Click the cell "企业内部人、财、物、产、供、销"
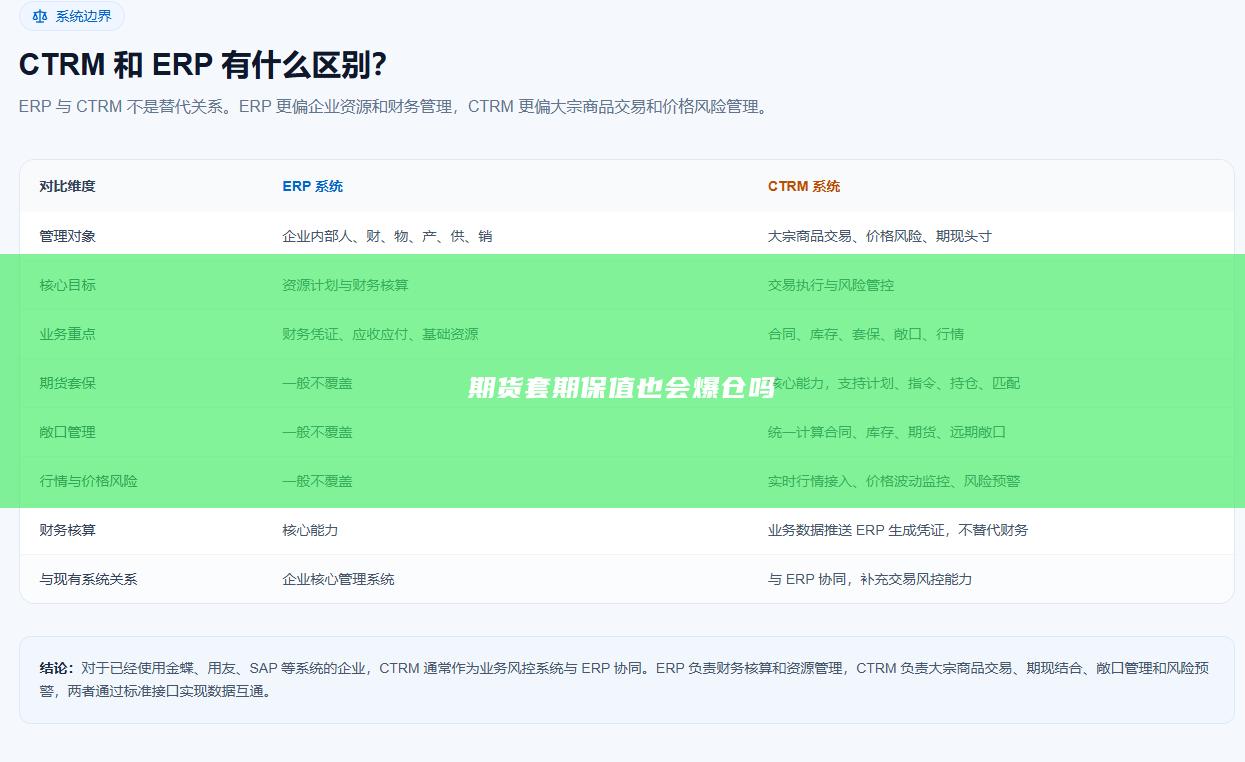Image resolution: width=1245 pixels, height=762 pixels. click(x=387, y=236)
